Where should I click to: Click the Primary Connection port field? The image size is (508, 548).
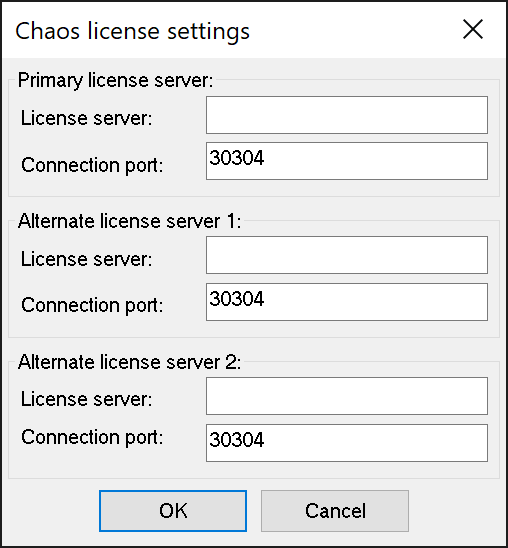[347, 161]
